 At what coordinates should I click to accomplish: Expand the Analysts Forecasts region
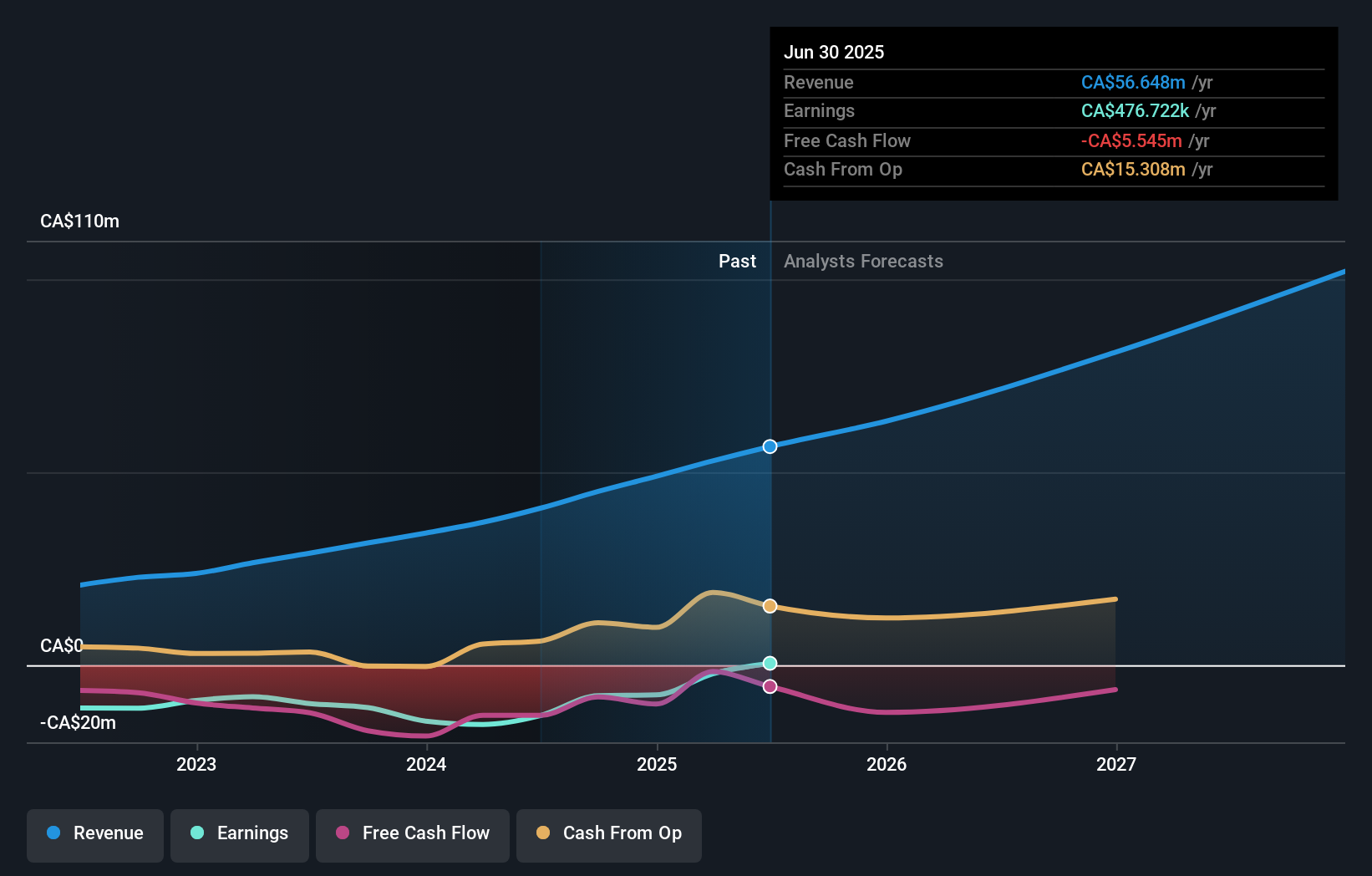863,262
